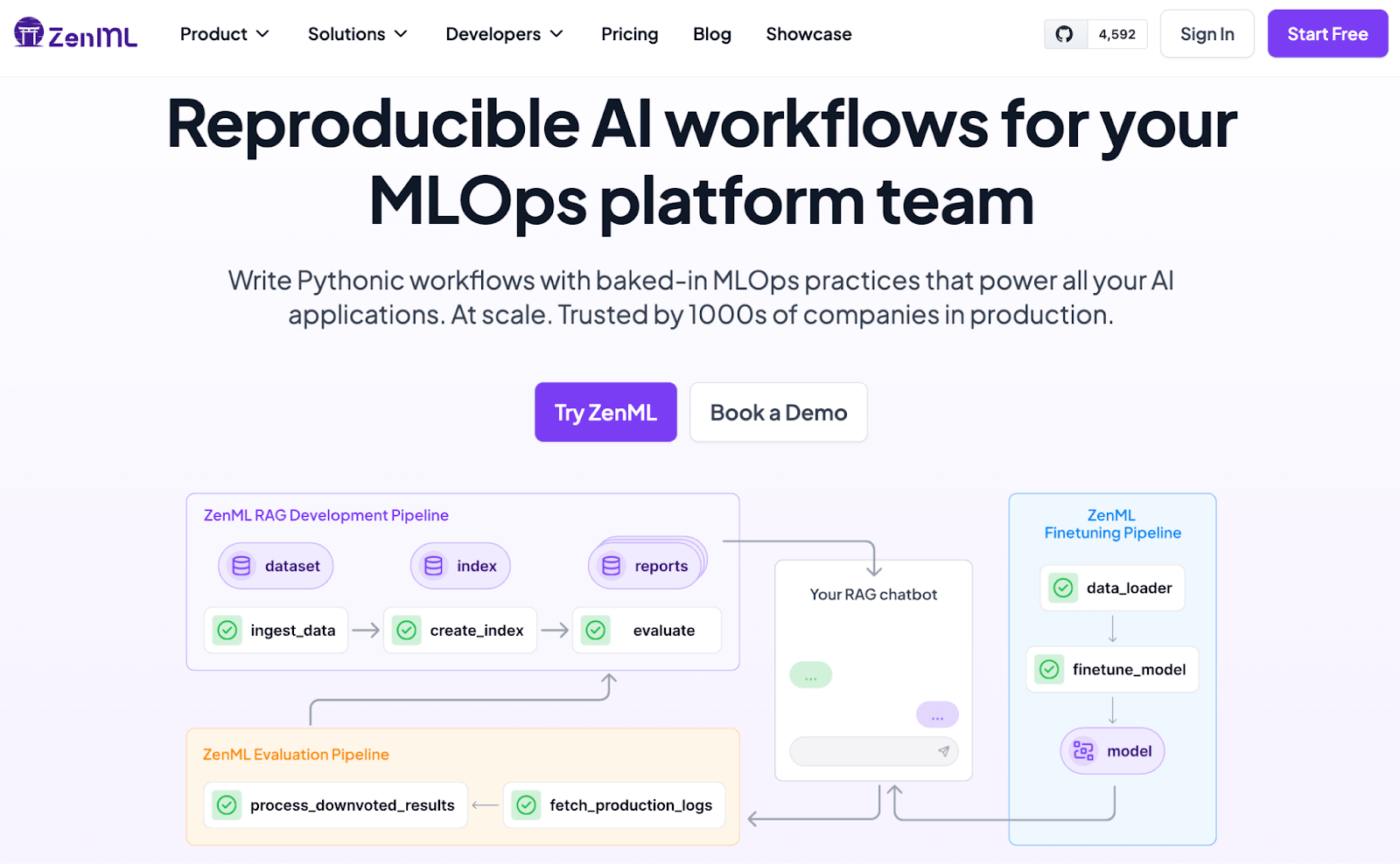Go to the Pricing page
The height and width of the screenshot is (864, 1400).
point(629,34)
